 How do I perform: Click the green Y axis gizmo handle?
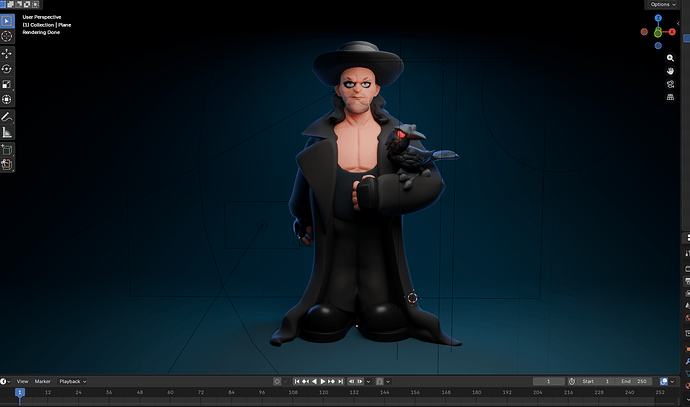tap(658, 33)
